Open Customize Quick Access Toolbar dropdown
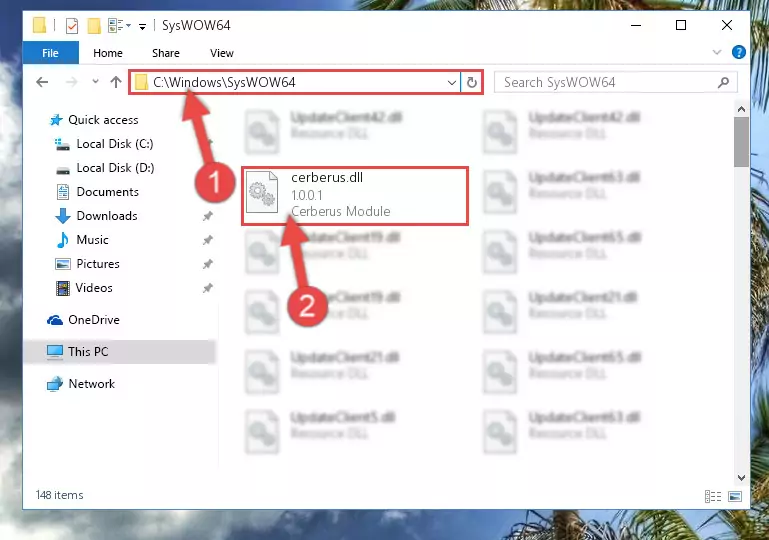 click(142, 26)
